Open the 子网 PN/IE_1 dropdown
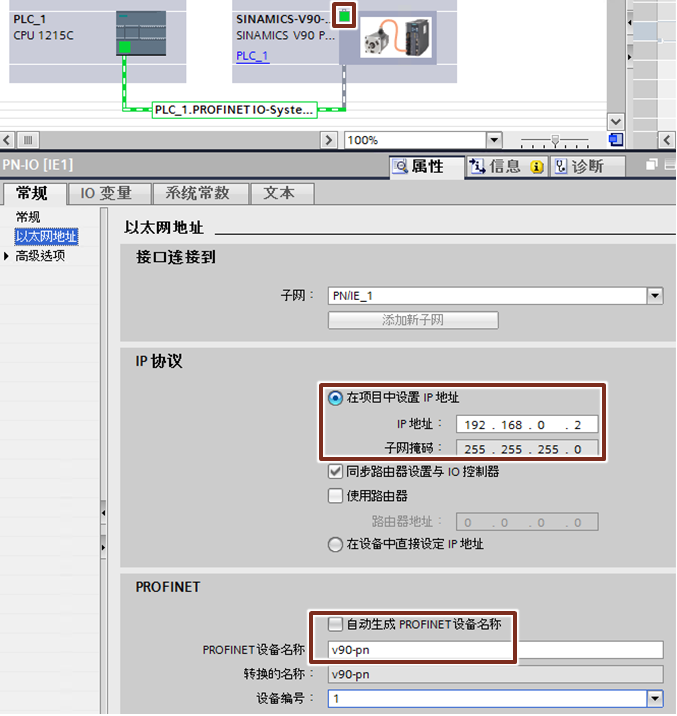Screen dimensions: 677x716 pyautogui.click(x=655, y=295)
